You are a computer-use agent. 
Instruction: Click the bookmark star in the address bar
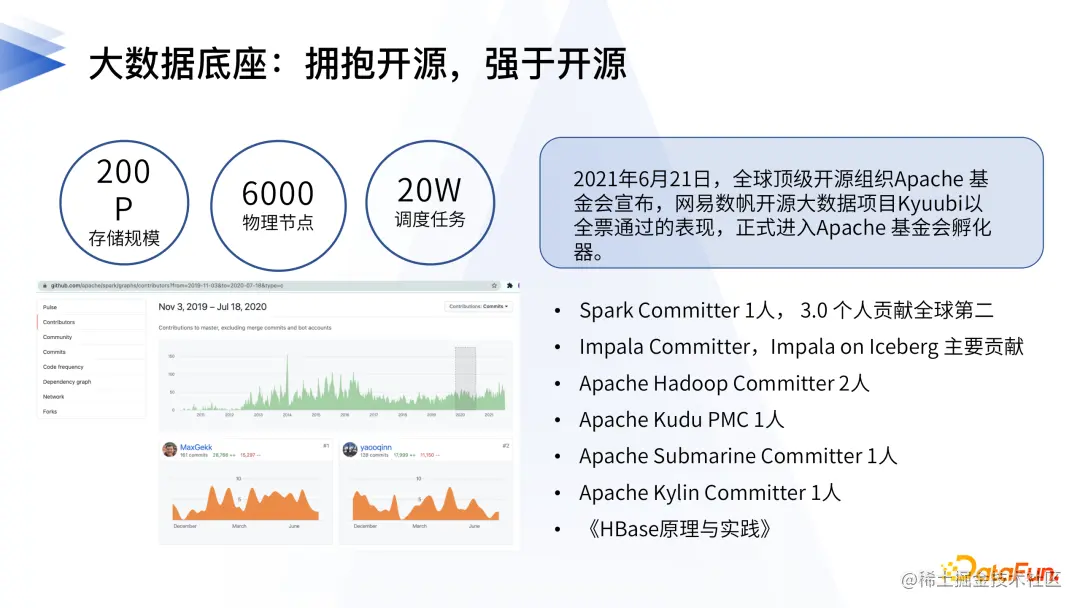[494, 285]
